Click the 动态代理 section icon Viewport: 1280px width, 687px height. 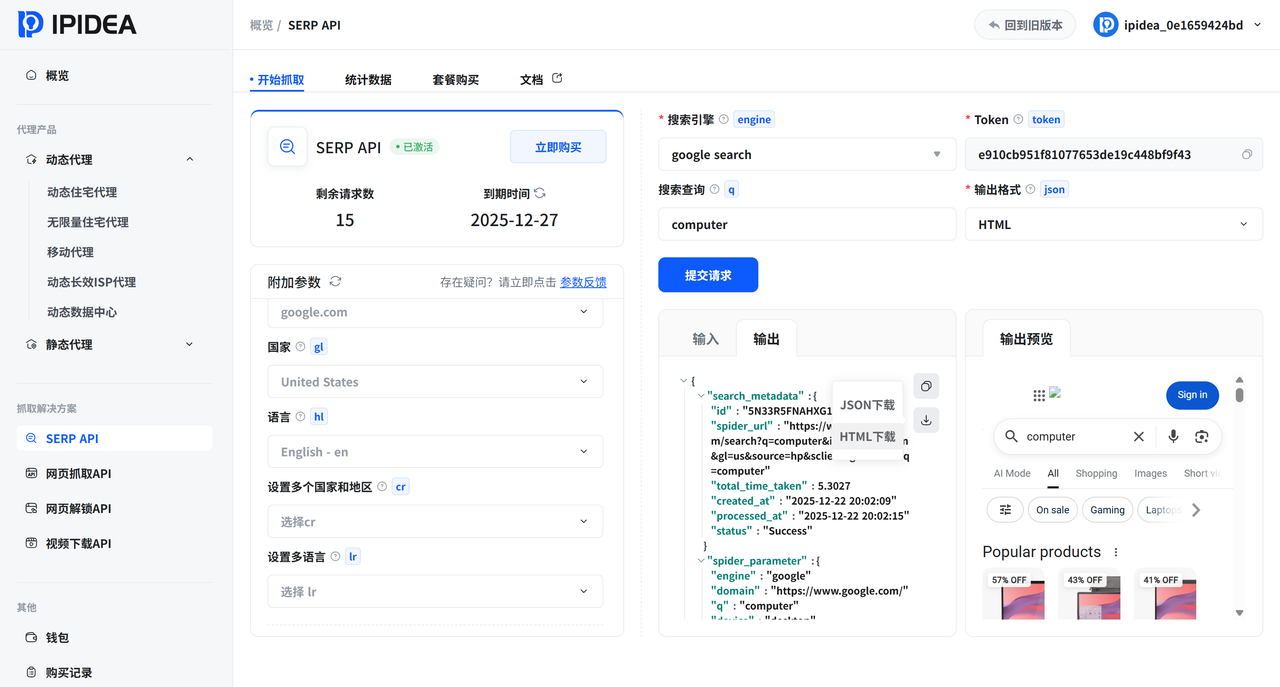tap(31, 159)
